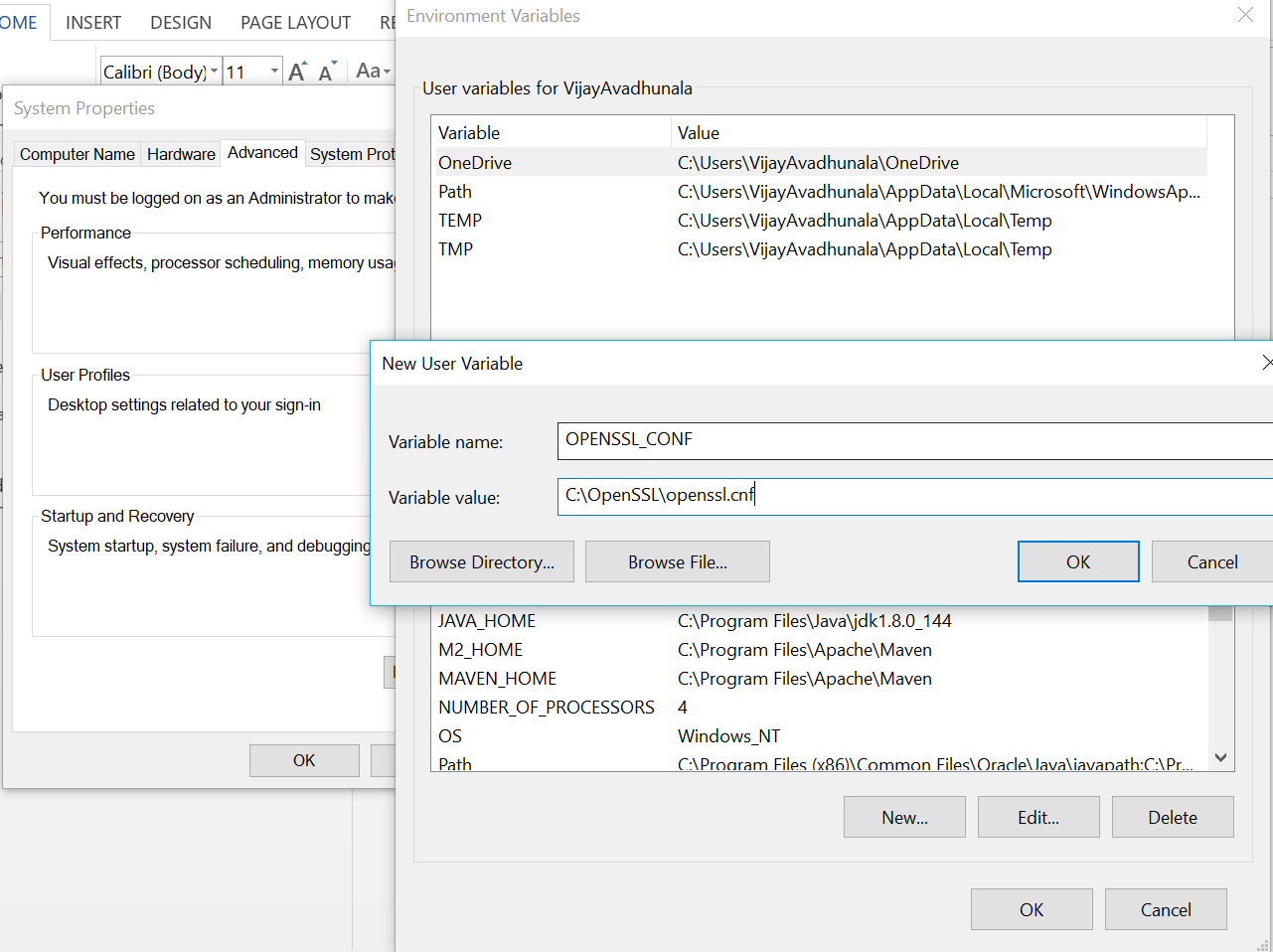The height and width of the screenshot is (952, 1273).
Task: Cancel the Environment Variables dialog
Action: coord(1165,909)
